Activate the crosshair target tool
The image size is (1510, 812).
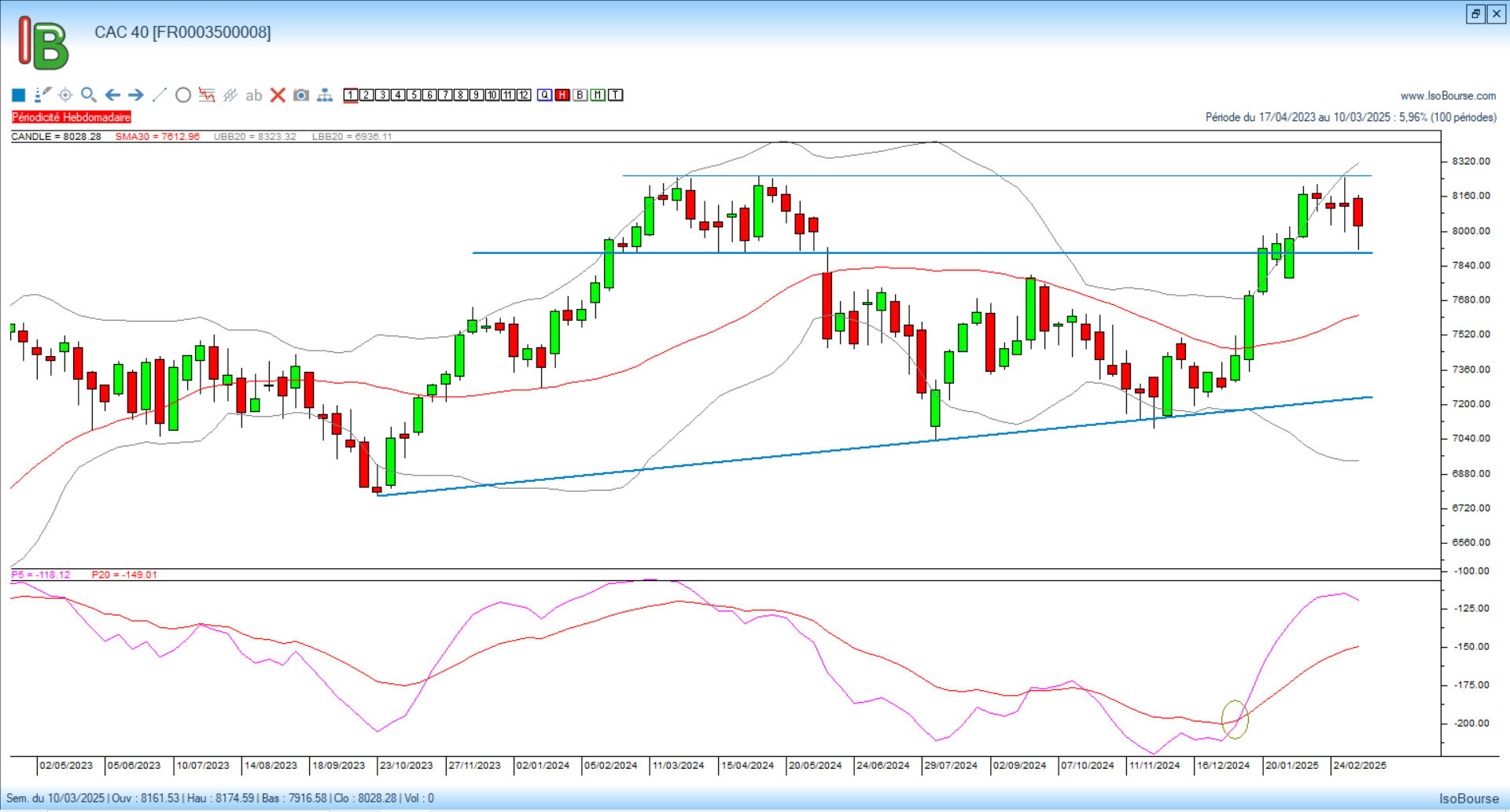[x=65, y=95]
